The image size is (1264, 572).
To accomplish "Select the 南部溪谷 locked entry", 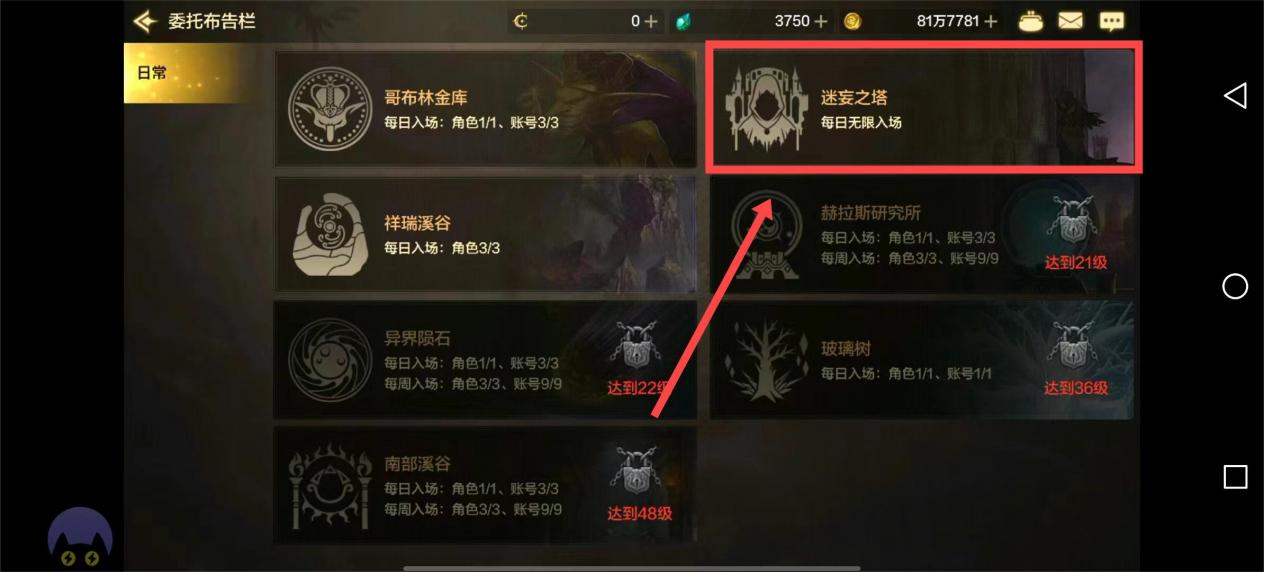I will coord(485,485).
